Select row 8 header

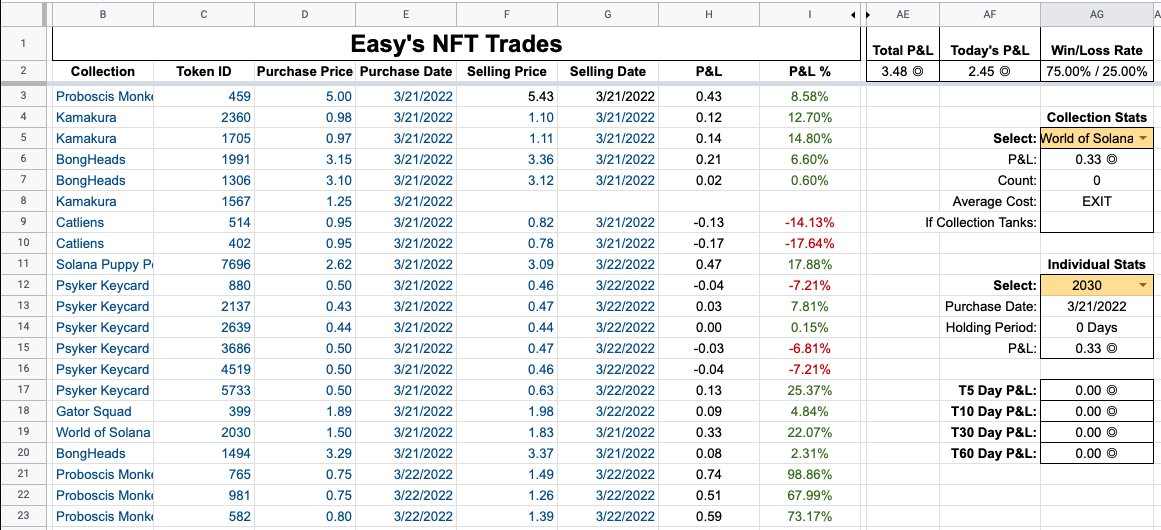click(22, 201)
